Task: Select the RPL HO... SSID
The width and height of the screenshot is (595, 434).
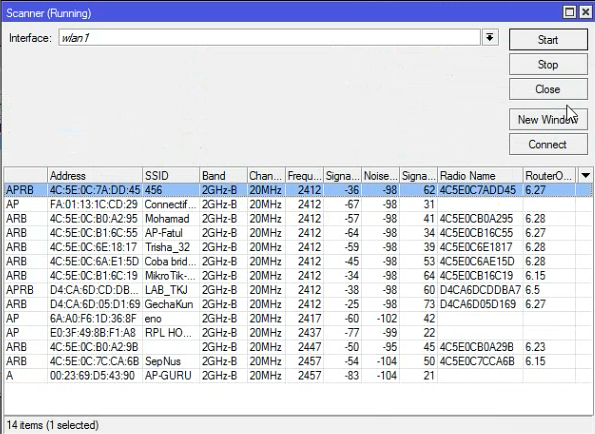Action: pyautogui.click(x=168, y=333)
